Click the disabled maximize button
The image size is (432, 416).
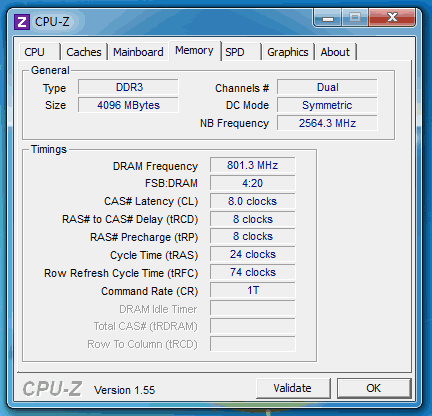(355, 18)
